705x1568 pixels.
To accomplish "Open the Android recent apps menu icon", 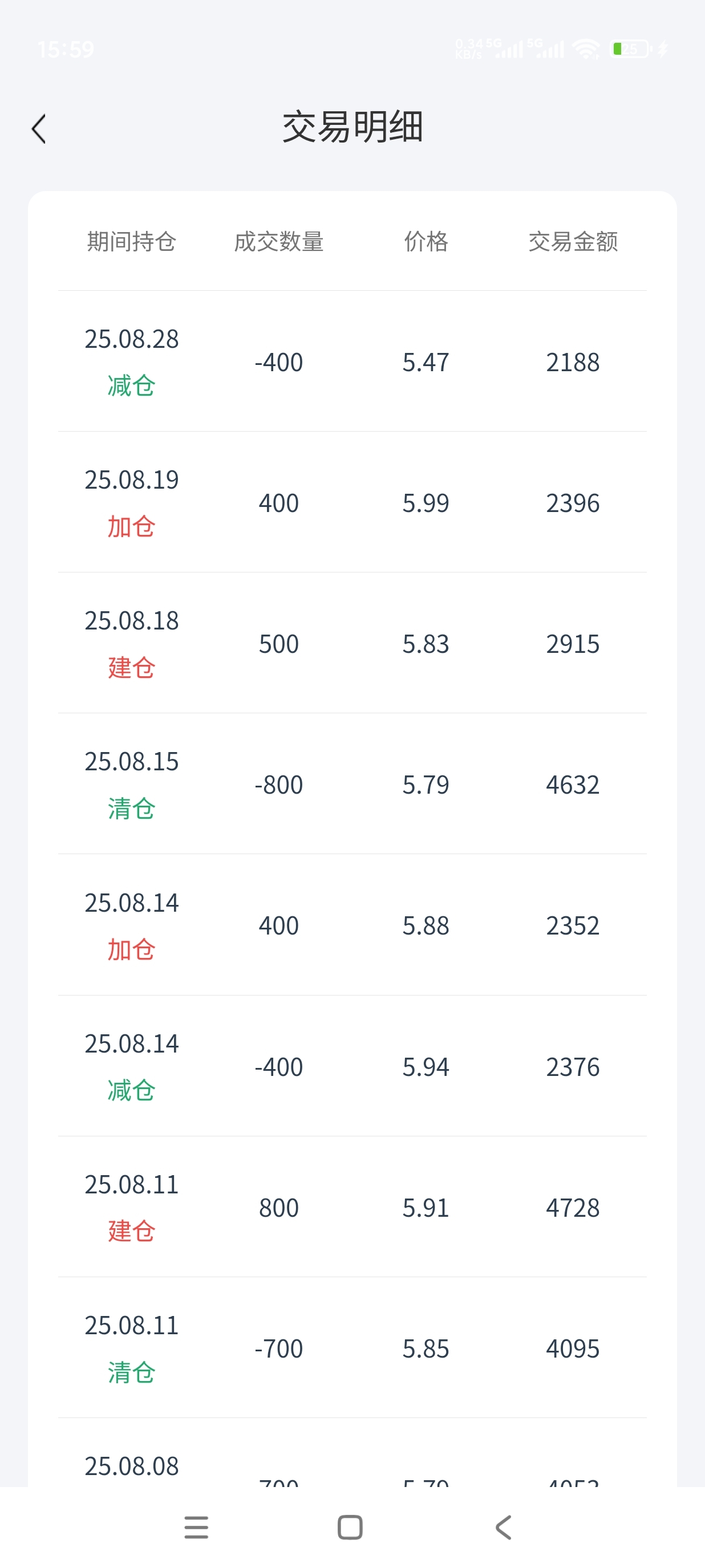I will 196,1527.
